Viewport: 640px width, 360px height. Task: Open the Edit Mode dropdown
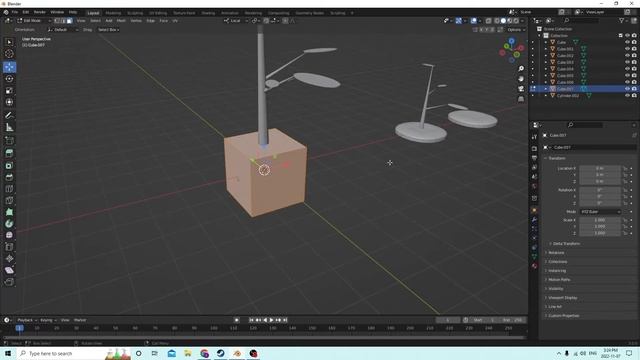[x=34, y=20]
